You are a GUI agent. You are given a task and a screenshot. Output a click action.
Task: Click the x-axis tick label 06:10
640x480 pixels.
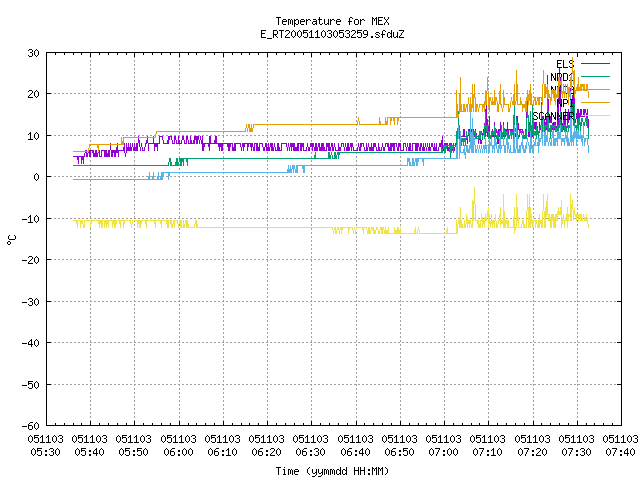point(222,452)
